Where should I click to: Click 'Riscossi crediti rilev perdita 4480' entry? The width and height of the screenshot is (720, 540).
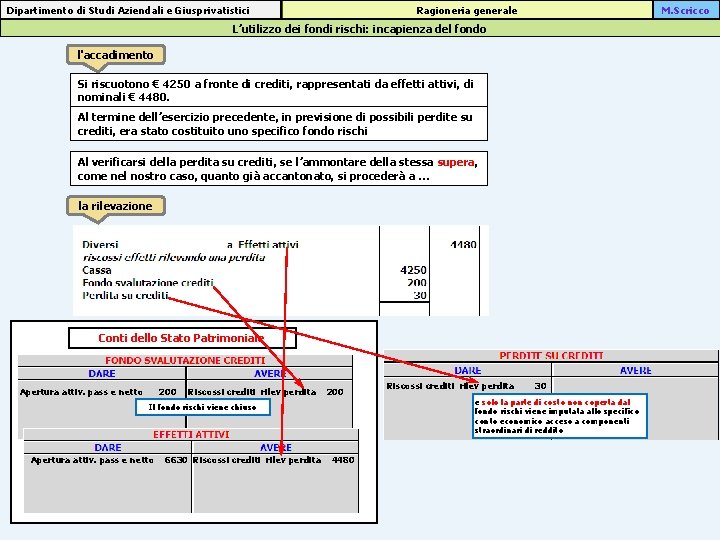pos(274,460)
